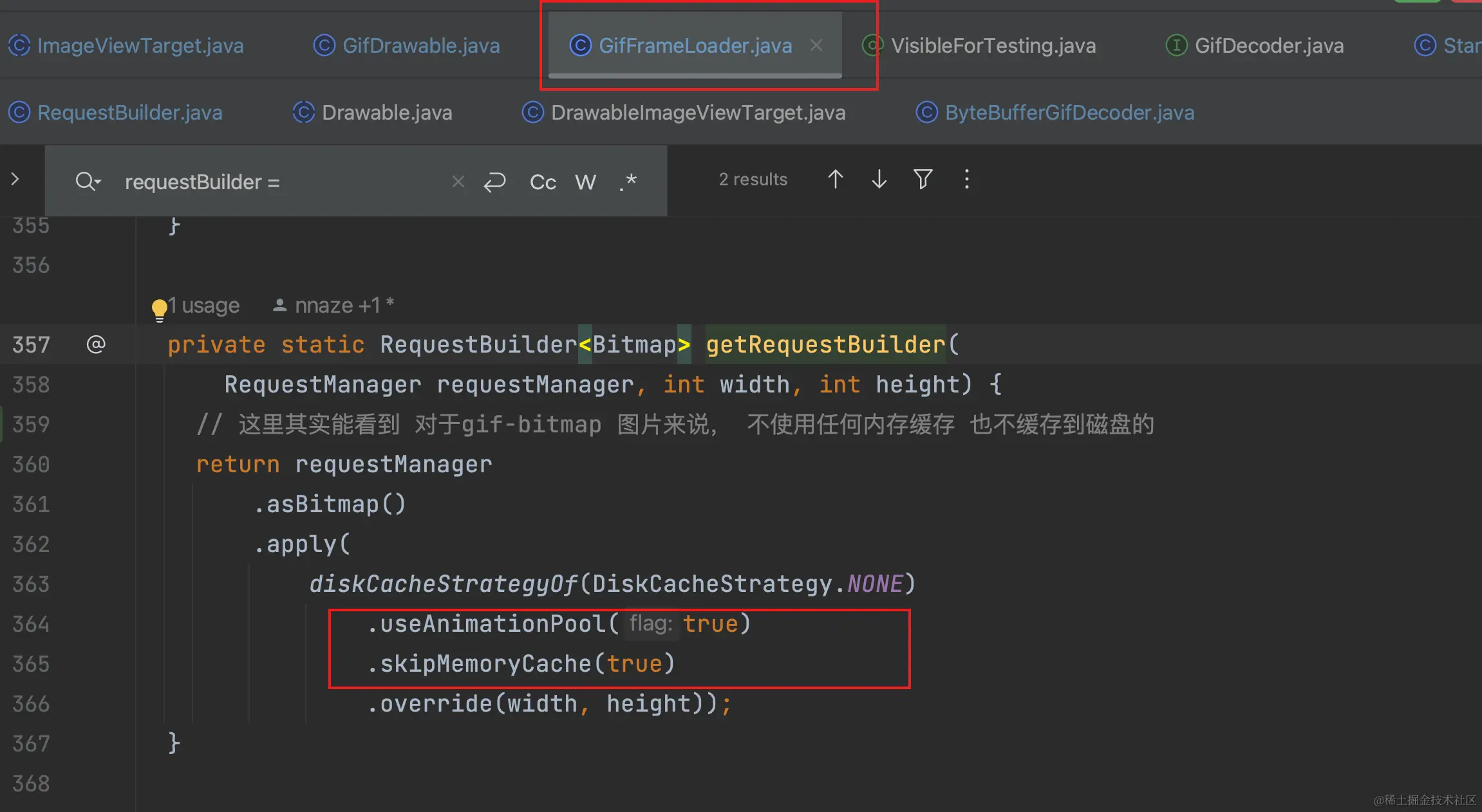Click the lightbulb quick-fix icon
Image resolution: width=1482 pixels, height=812 pixels.
coord(159,309)
